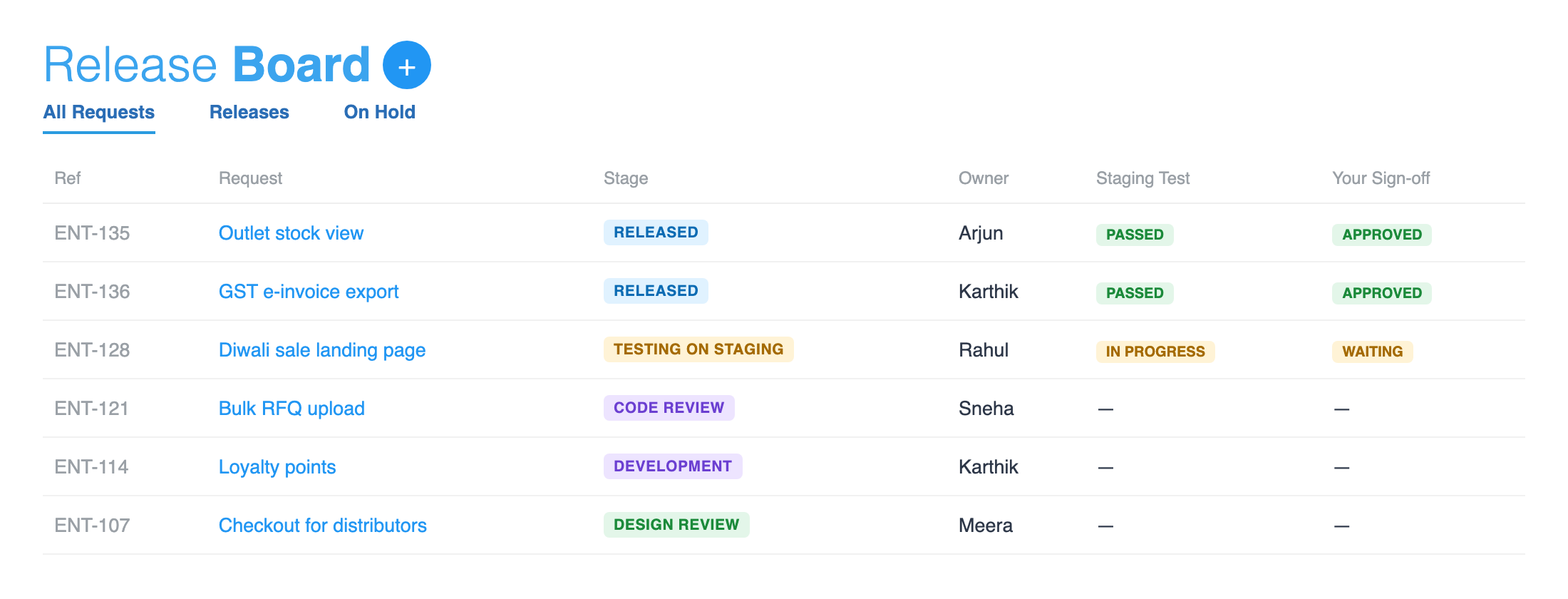Open the Bulk RFQ upload request
1568x599 pixels.
(292, 409)
